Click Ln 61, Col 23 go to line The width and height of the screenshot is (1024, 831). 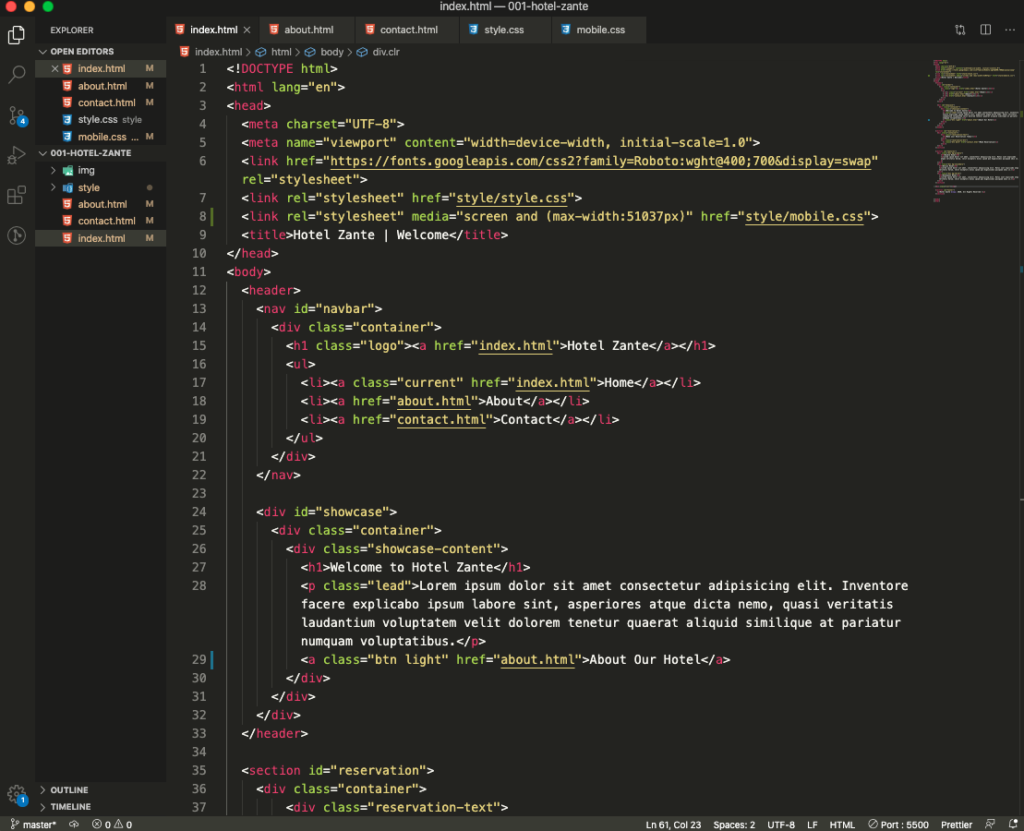[673, 824]
